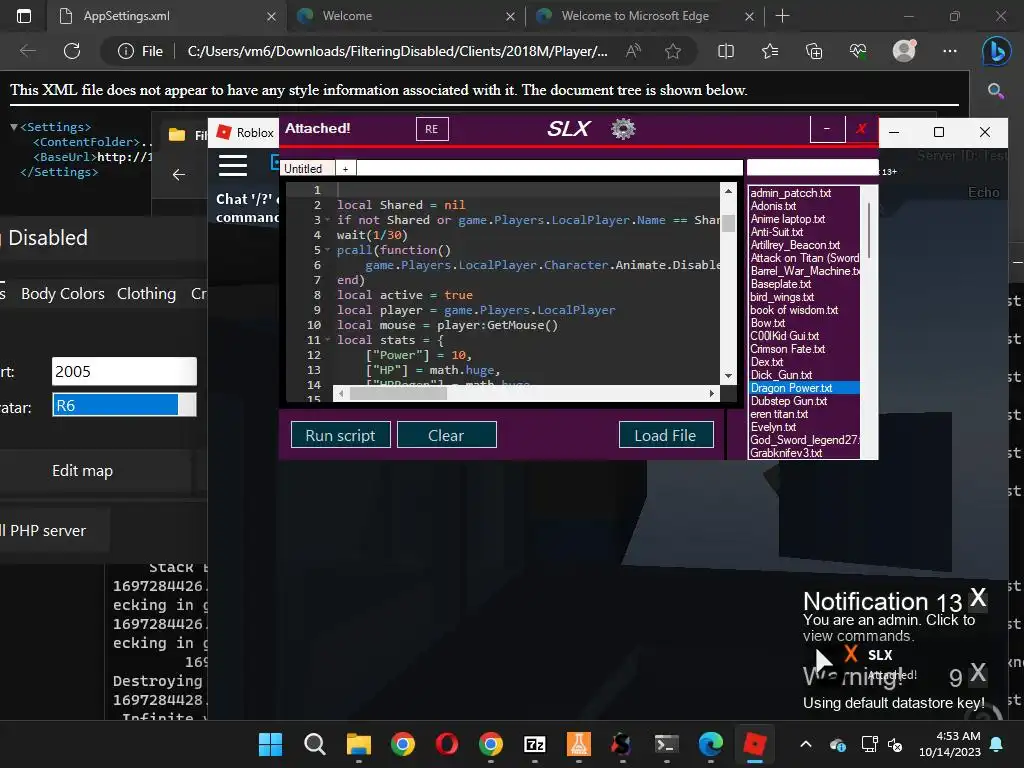Click the port field showing 2005
This screenshot has width=1024, height=768.
(x=124, y=372)
